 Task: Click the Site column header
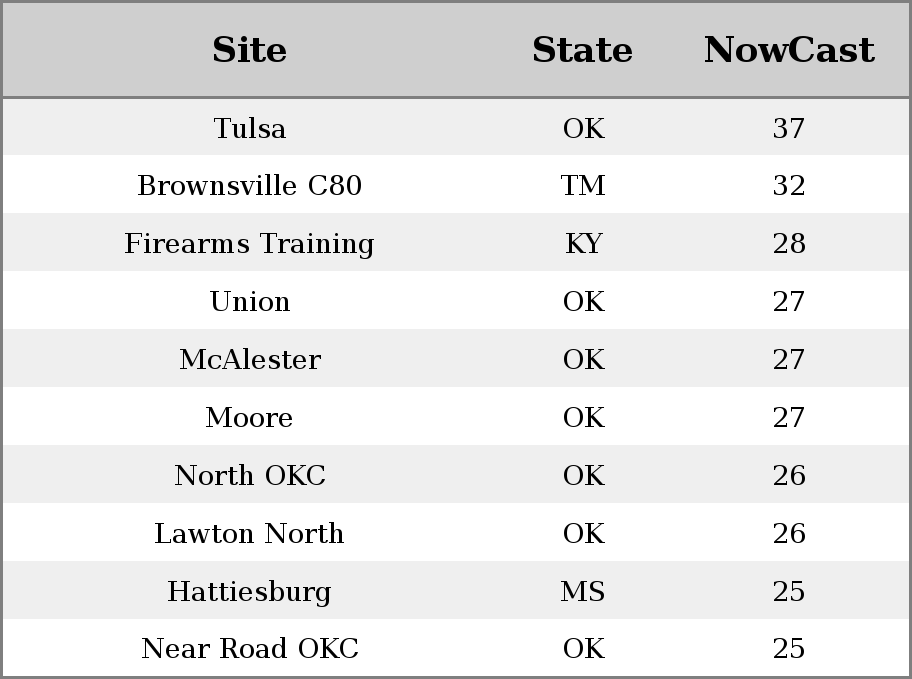point(250,50)
